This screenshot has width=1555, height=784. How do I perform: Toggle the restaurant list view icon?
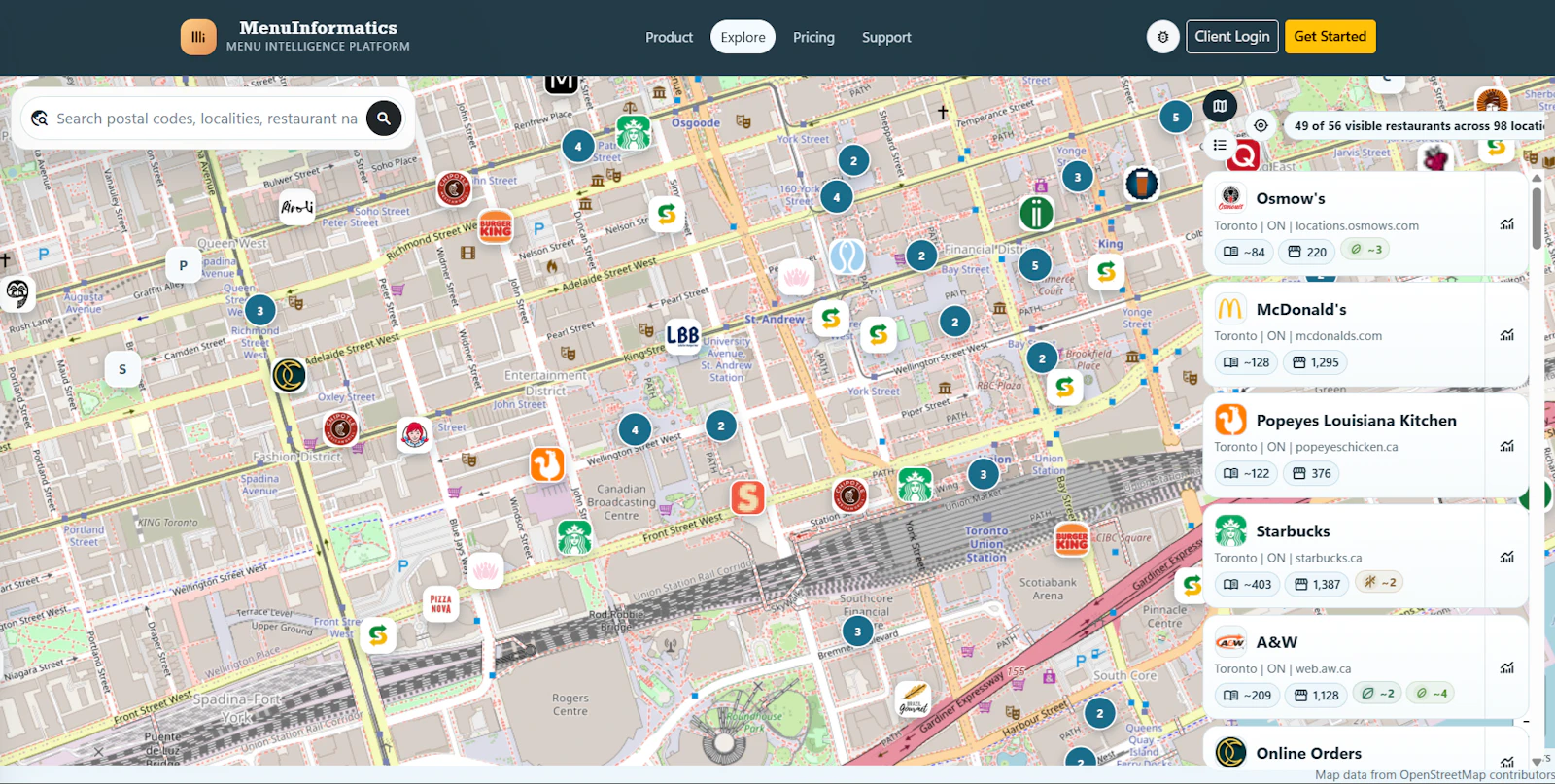(1220, 145)
